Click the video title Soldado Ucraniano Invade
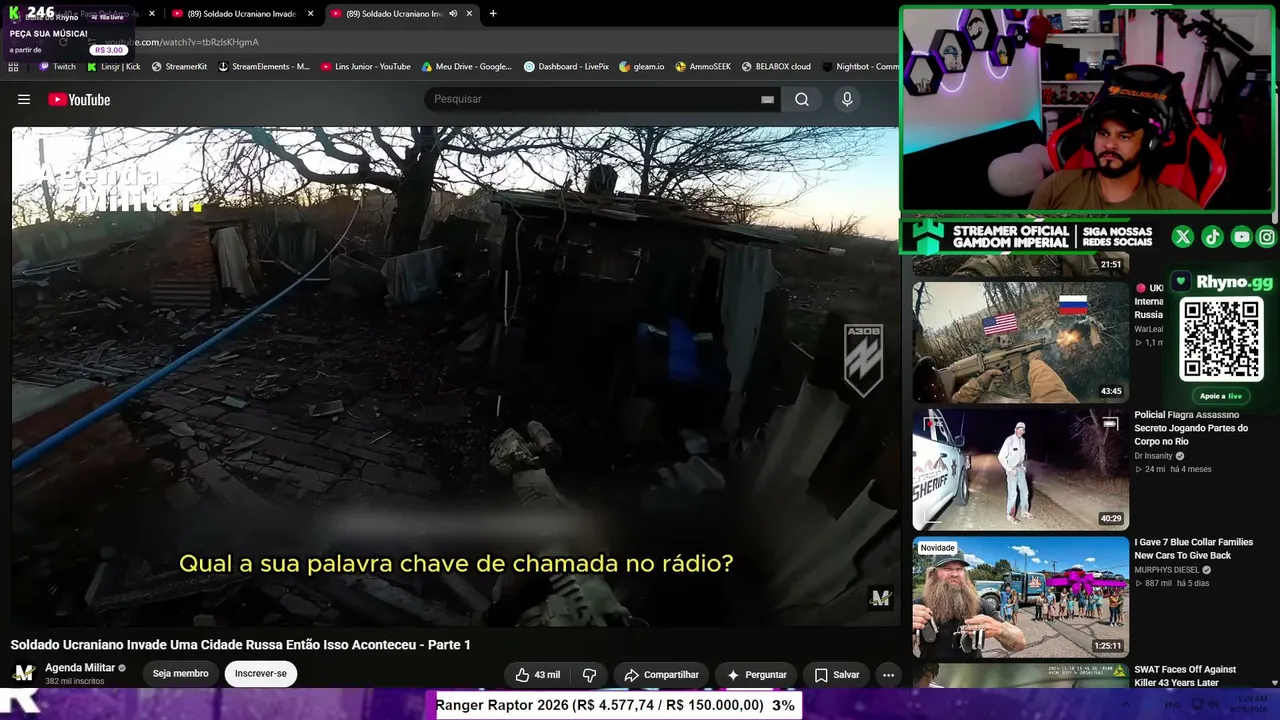Viewport: 1280px width, 720px height. (240, 645)
